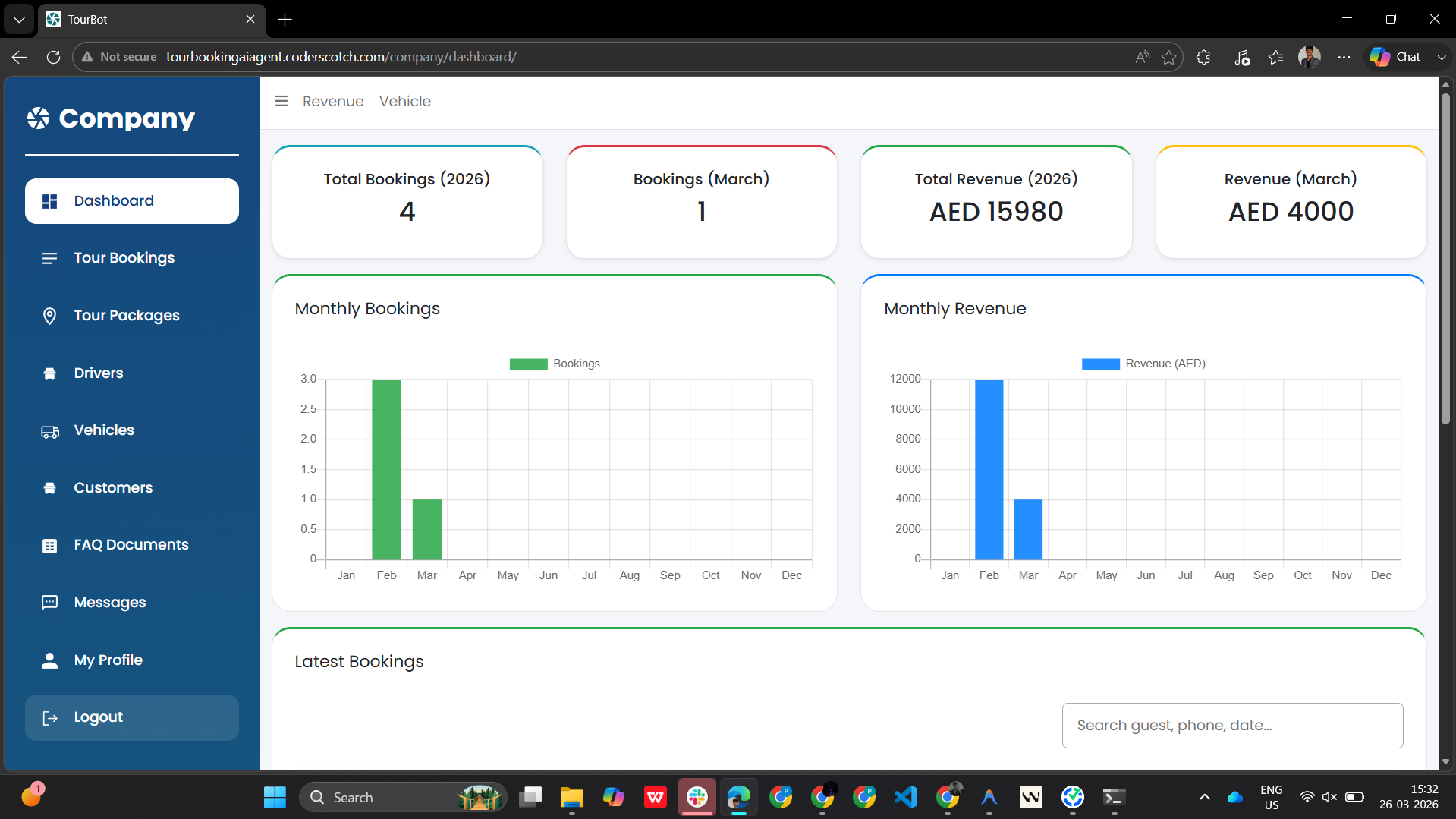Expand the Chat dropdown chevron

1442,57
